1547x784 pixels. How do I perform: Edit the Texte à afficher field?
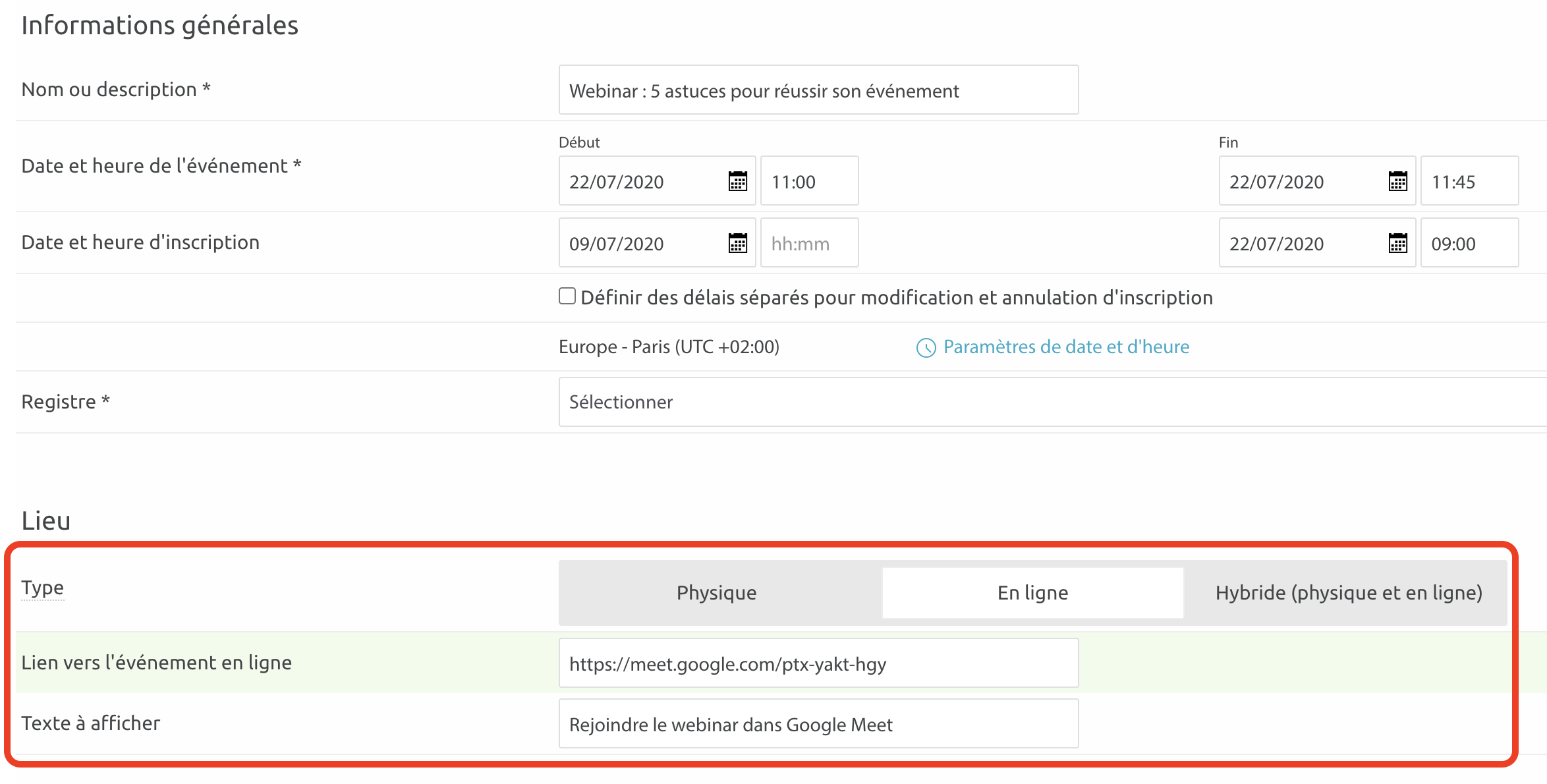[x=818, y=724]
